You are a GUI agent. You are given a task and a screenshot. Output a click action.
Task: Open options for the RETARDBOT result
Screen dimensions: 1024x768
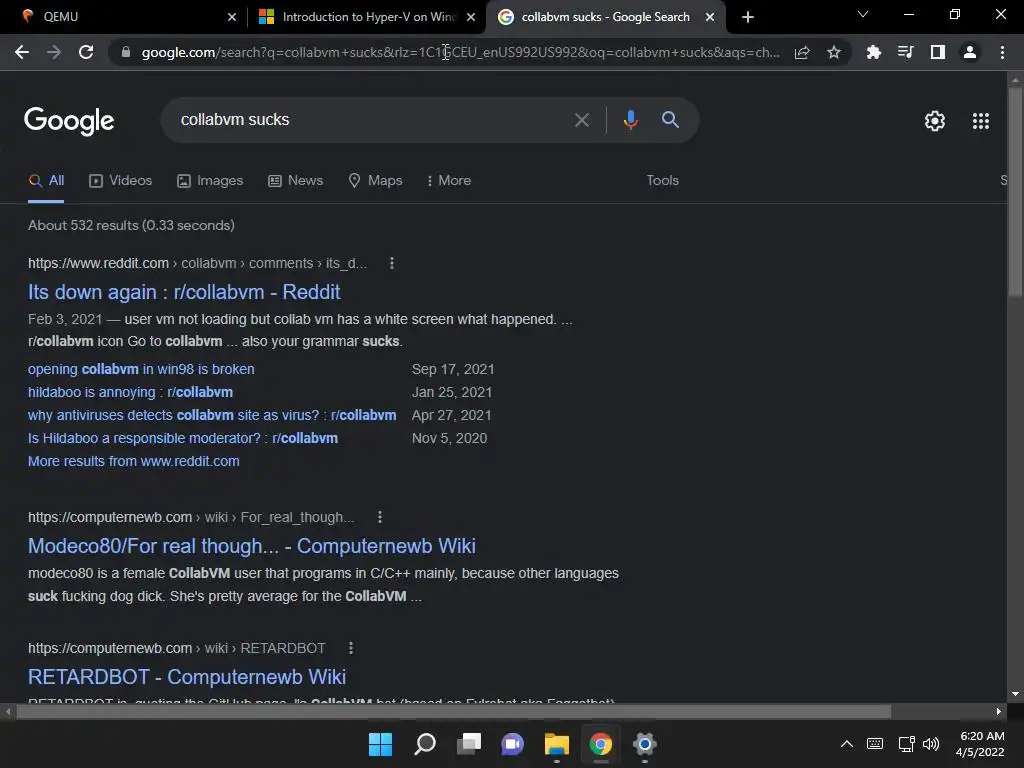point(351,648)
